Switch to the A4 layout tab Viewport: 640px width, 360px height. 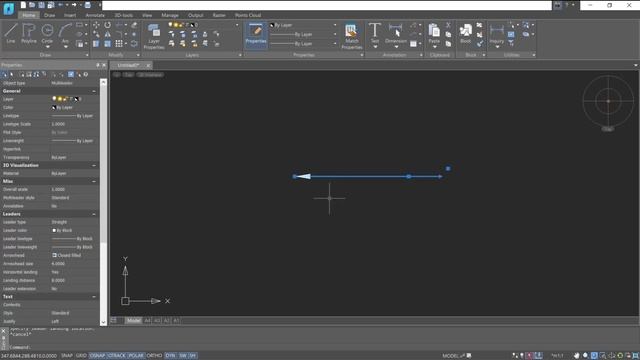pyautogui.click(x=147, y=320)
